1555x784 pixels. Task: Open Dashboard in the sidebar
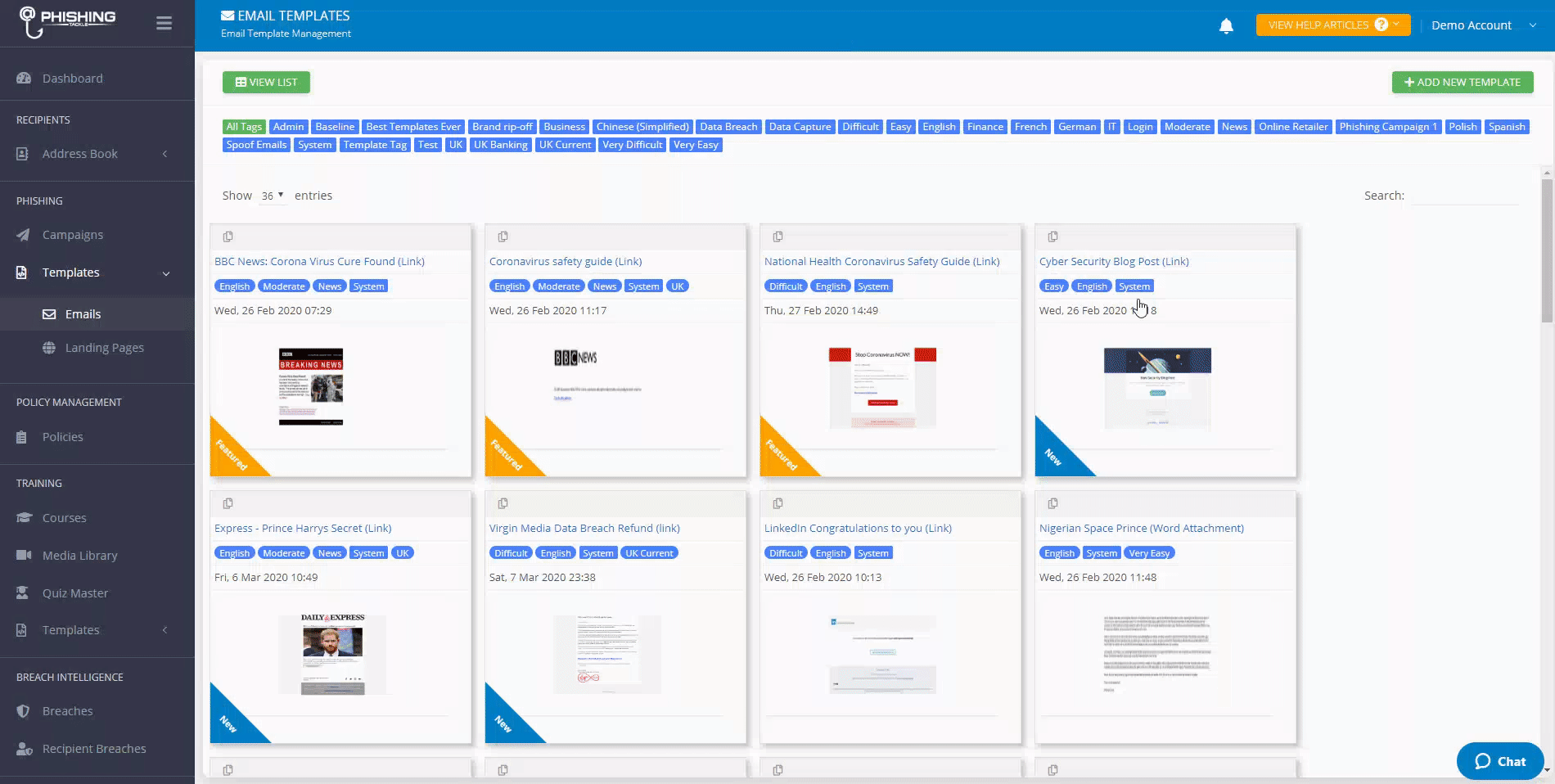tap(73, 79)
